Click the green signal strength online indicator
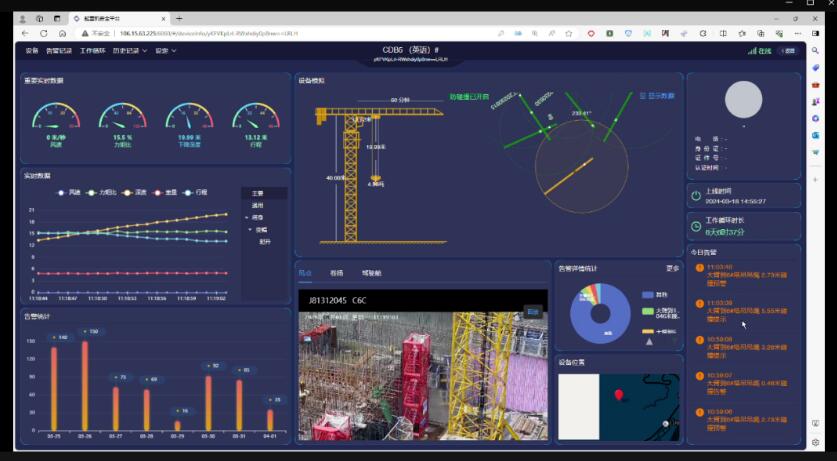This screenshot has width=837, height=461. 753,50
